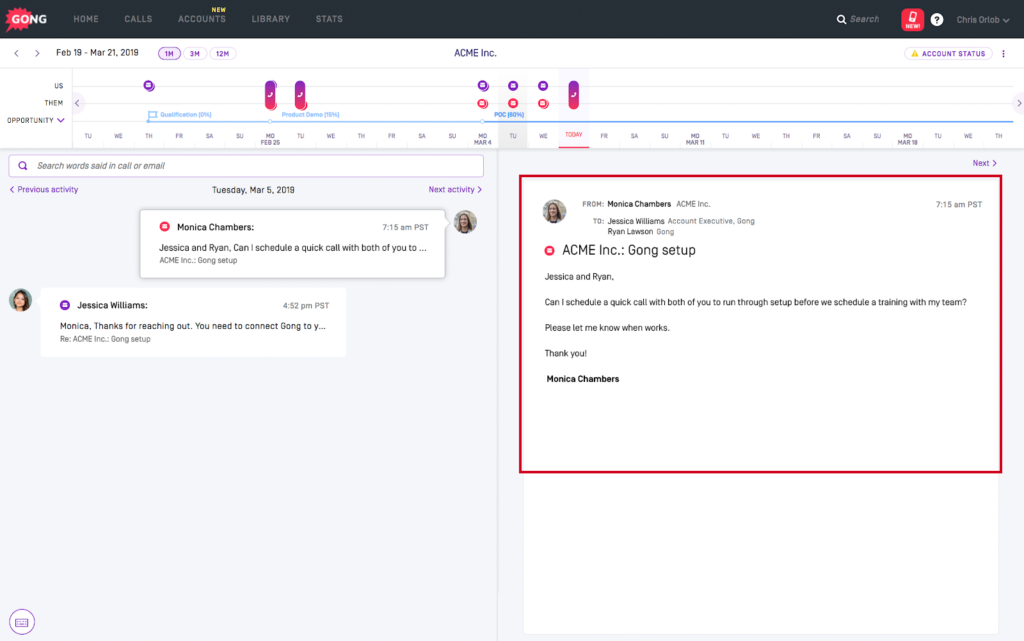Click the purple email icon in the US row

(x=150, y=85)
